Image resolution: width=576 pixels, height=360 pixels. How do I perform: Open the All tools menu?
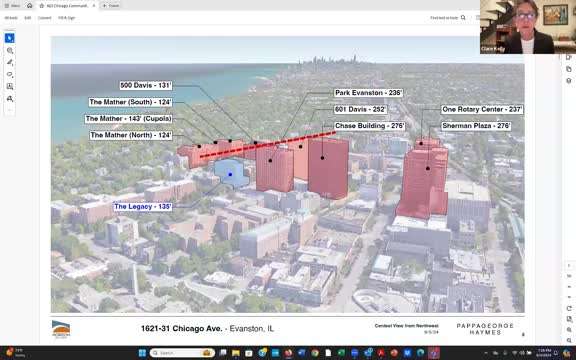coord(11,18)
